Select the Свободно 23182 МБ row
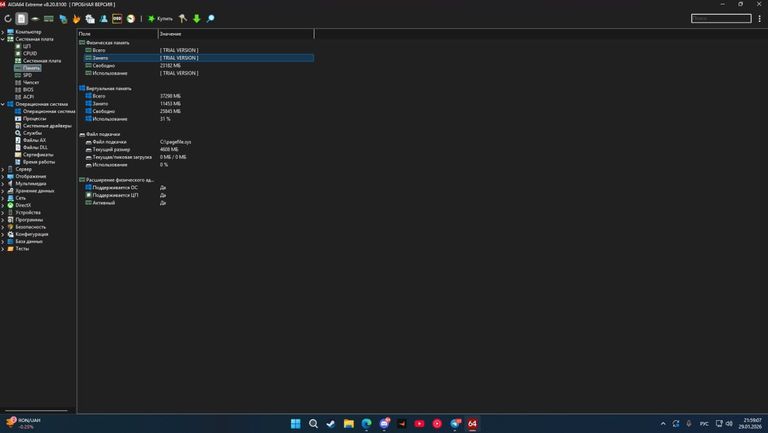This screenshot has height=433, width=768. [199, 66]
